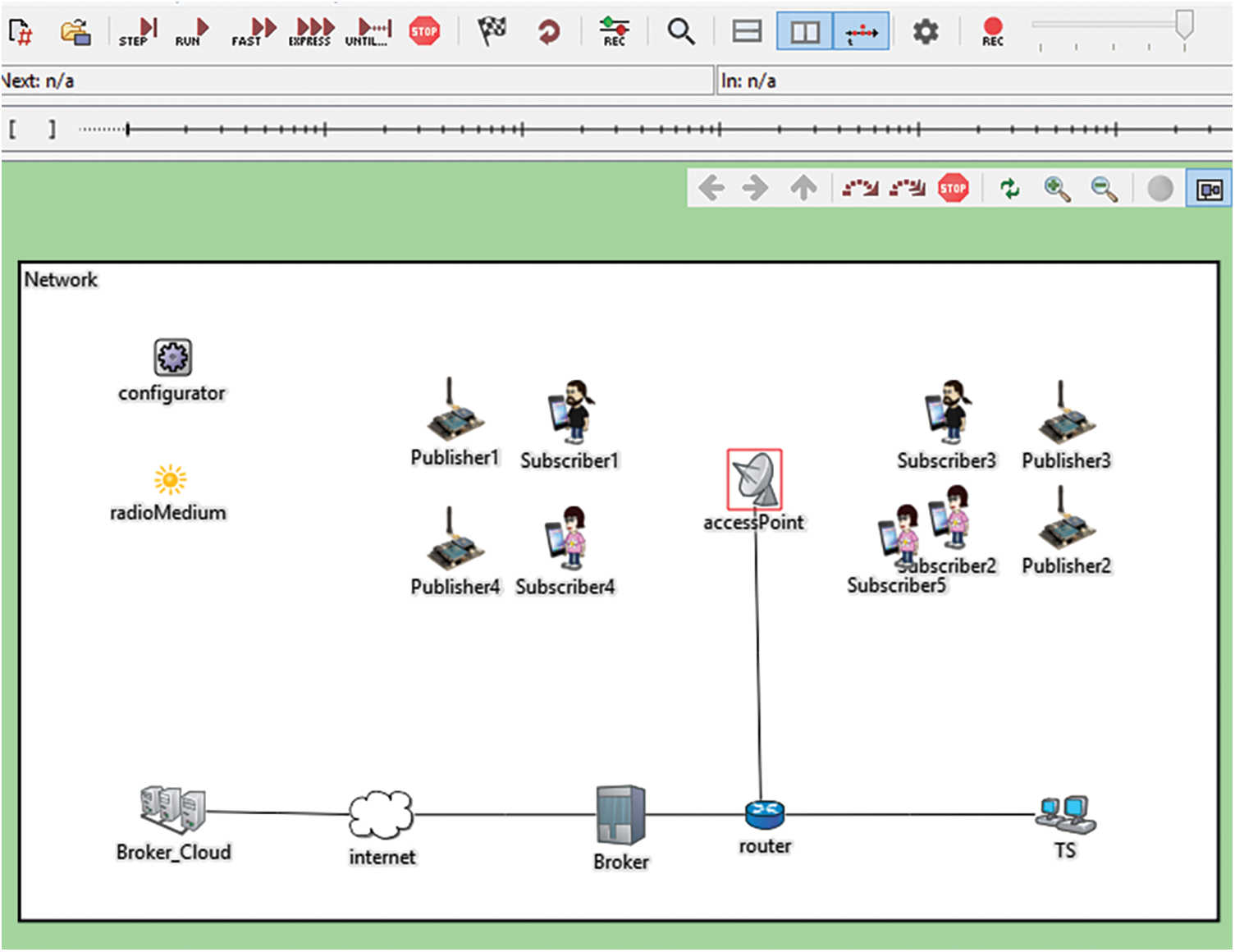
Task: Click the rerun simulation arrow icon
Action: 547,31
